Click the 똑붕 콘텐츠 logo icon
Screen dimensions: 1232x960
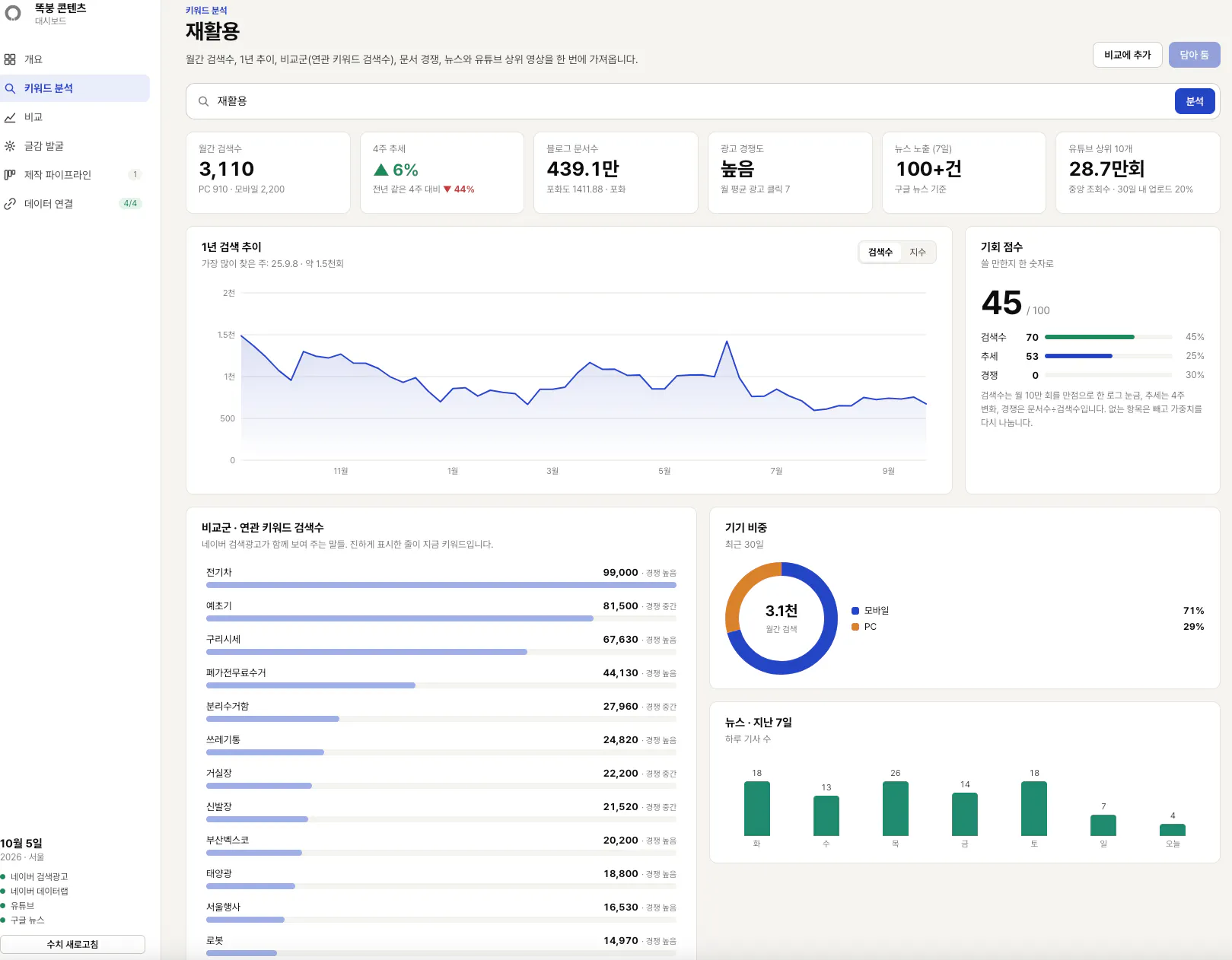(14, 14)
